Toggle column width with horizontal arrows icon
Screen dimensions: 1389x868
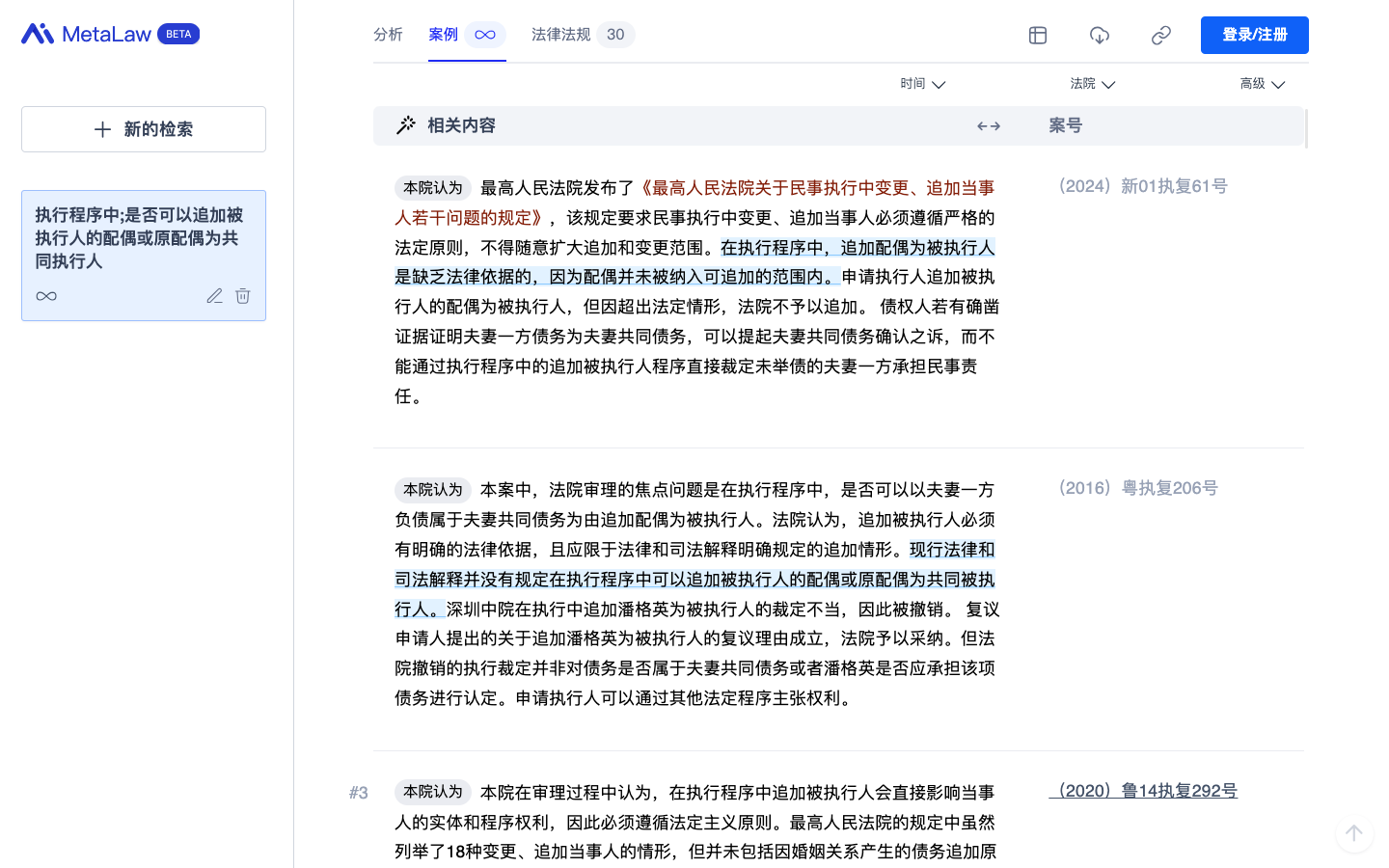click(989, 126)
